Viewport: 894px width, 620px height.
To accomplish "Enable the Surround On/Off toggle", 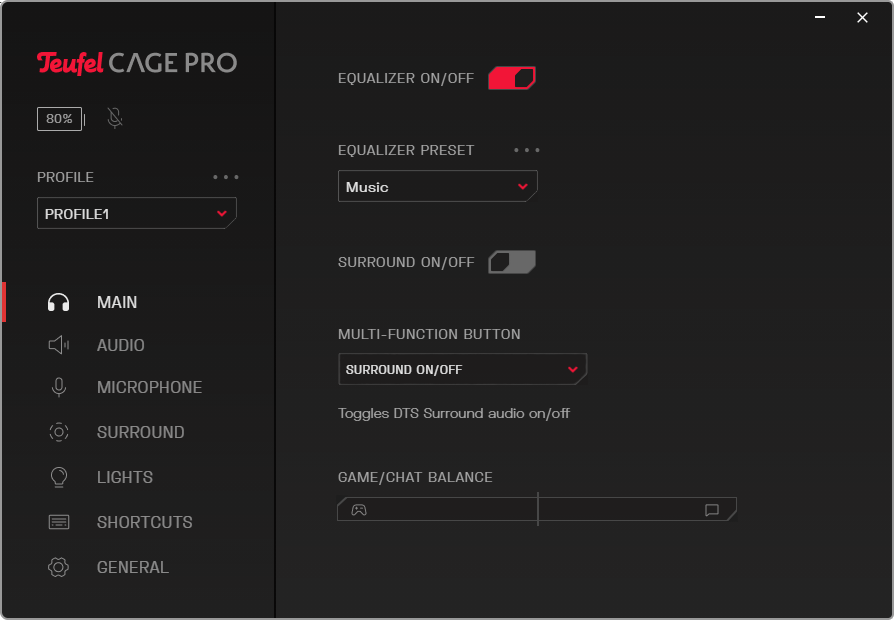I will click(512, 262).
